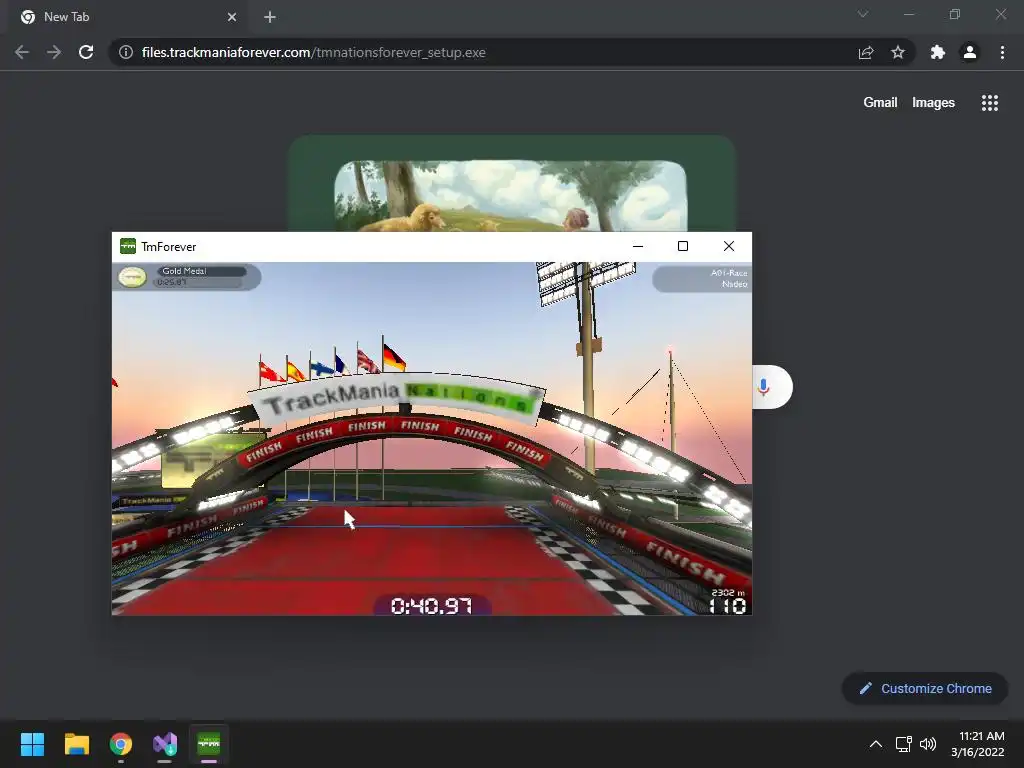Open the volume tray icon
Viewport: 1024px width, 768px height.
[928, 744]
